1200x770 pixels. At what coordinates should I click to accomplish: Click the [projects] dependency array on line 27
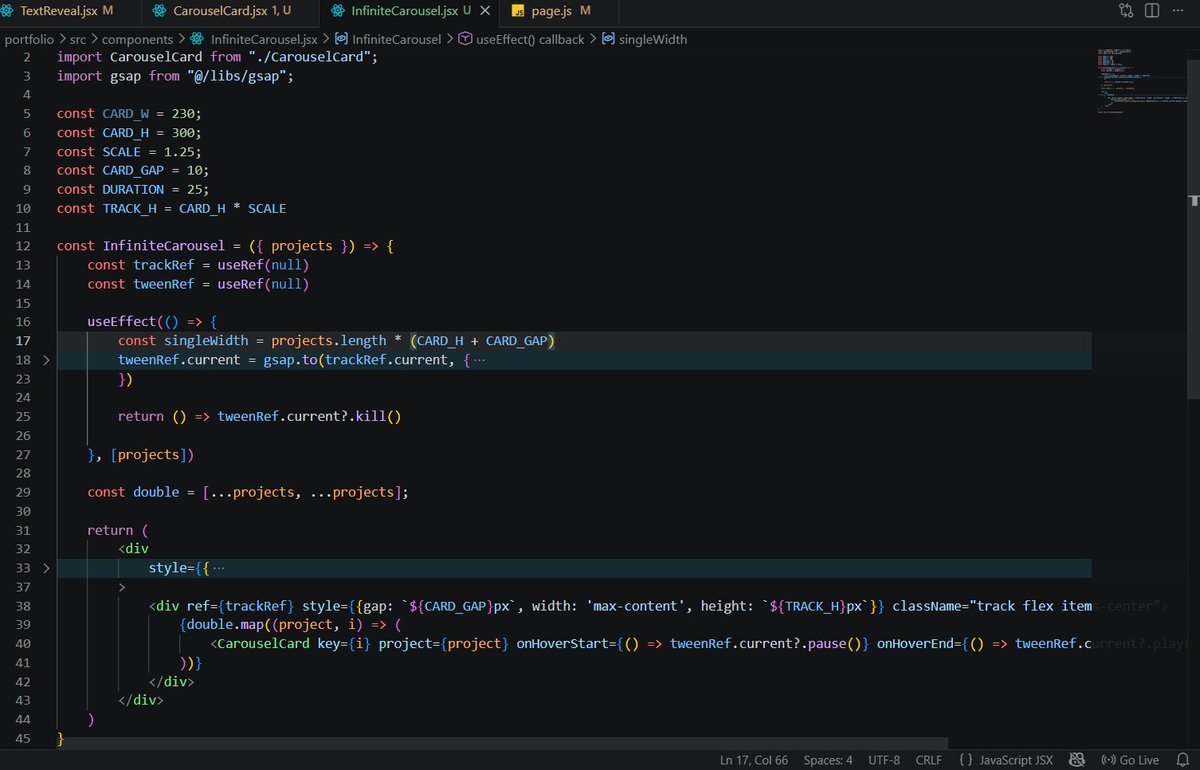(x=149, y=455)
